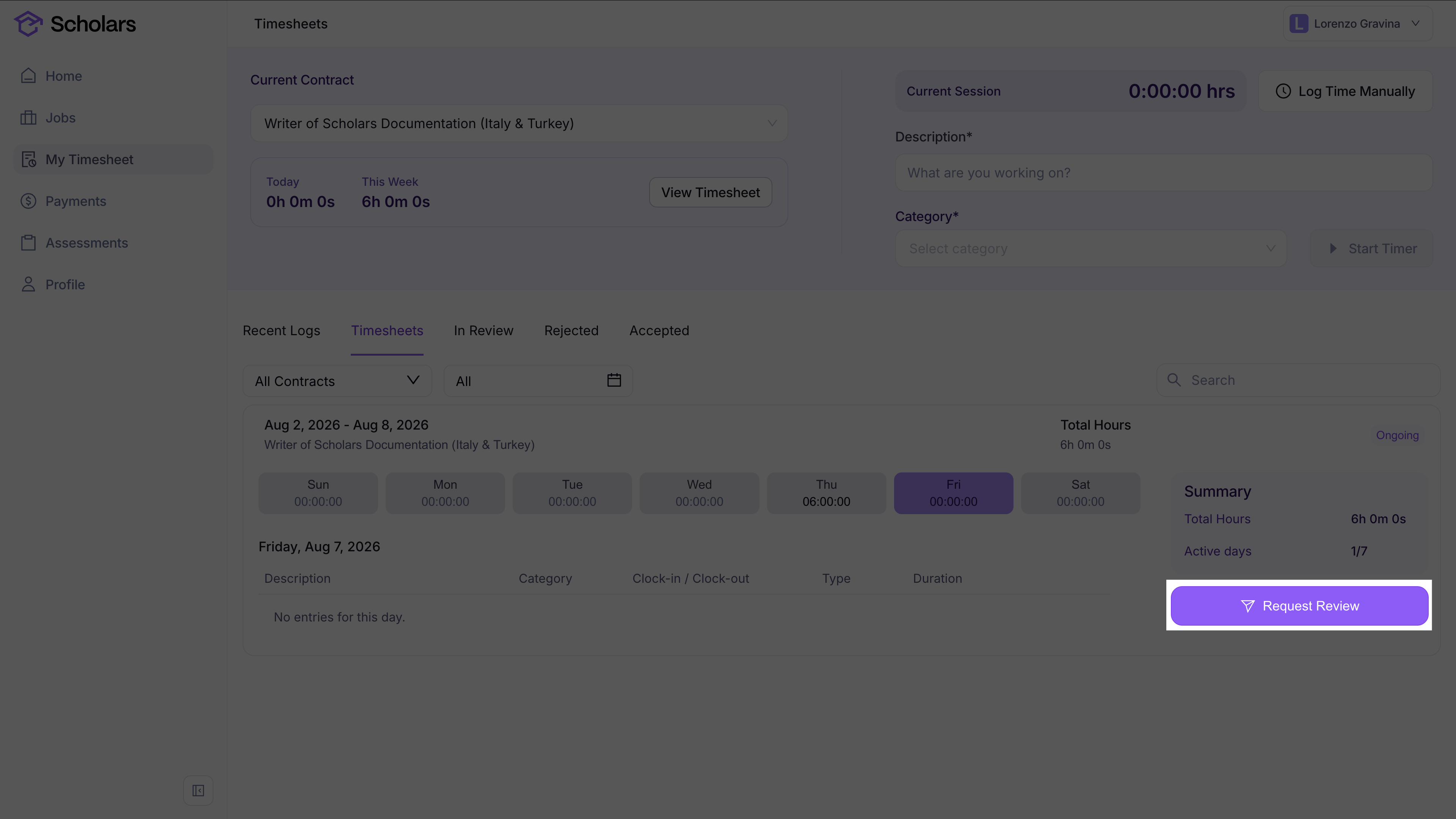1456x819 pixels.
Task: Open the In Review tab
Action: click(x=484, y=331)
